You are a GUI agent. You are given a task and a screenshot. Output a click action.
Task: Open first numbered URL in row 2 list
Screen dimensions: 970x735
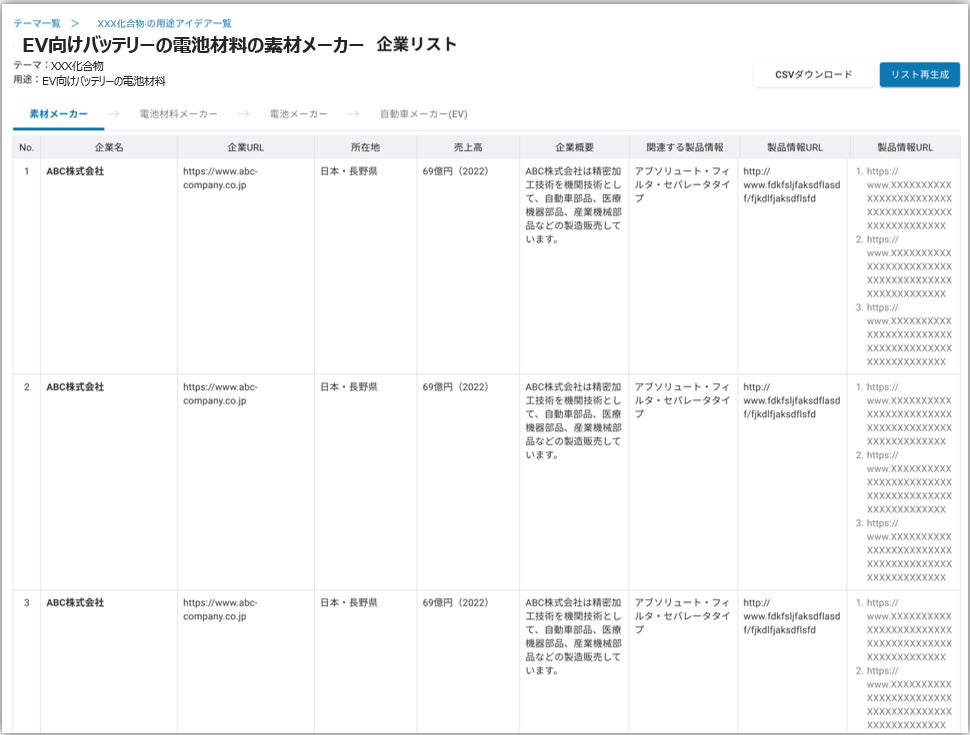pyautogui.click(x=909, y=414)
